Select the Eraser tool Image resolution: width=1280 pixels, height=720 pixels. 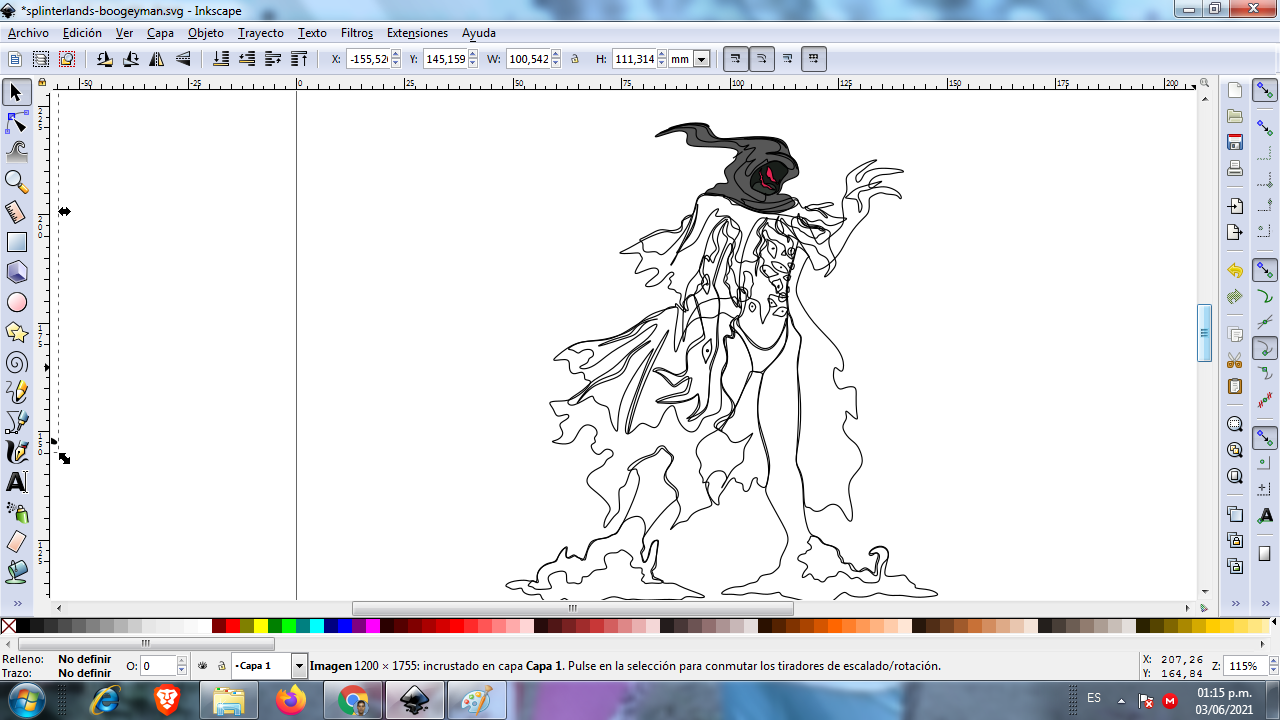(16, 542)
